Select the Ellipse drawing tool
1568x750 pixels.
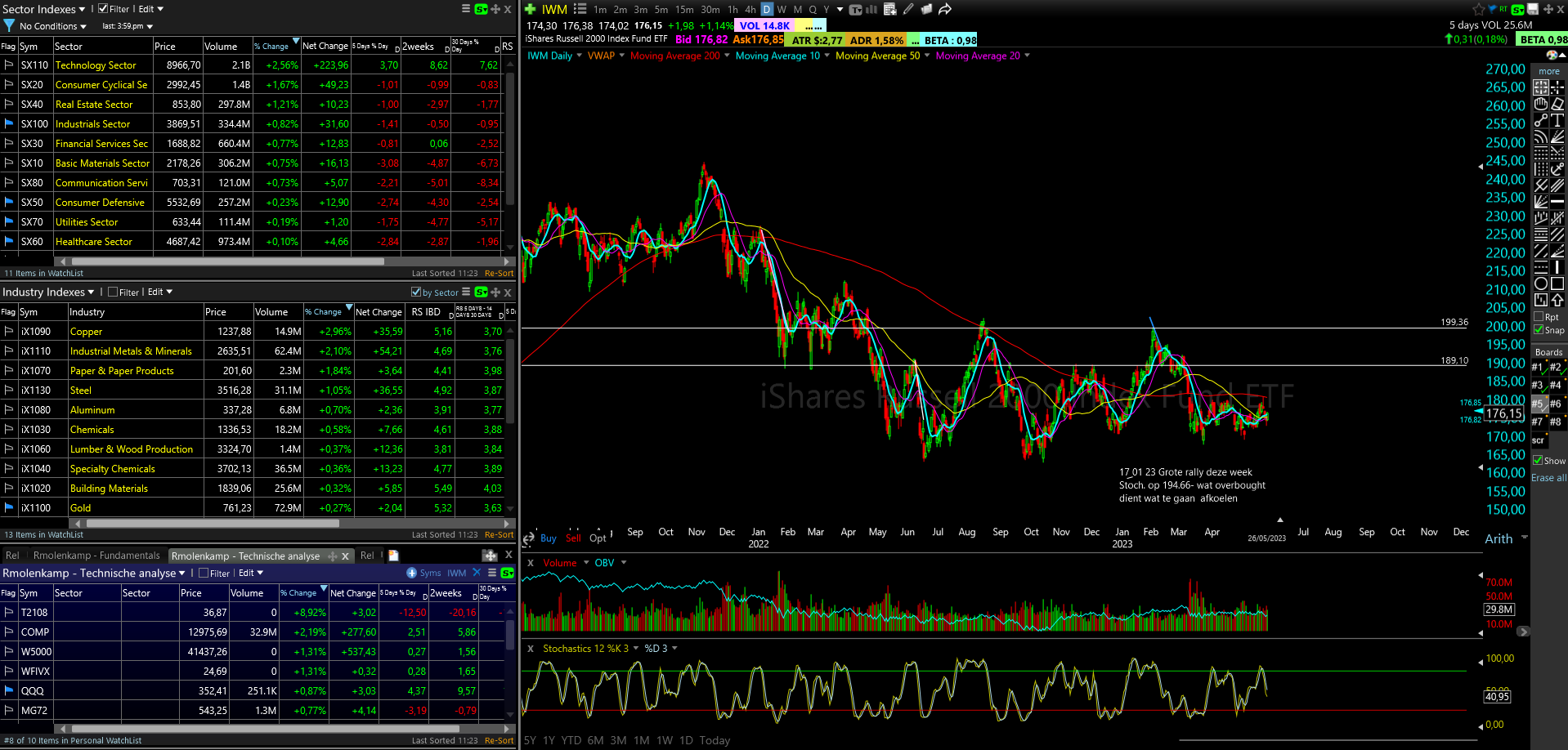[x=1541, y=283]
